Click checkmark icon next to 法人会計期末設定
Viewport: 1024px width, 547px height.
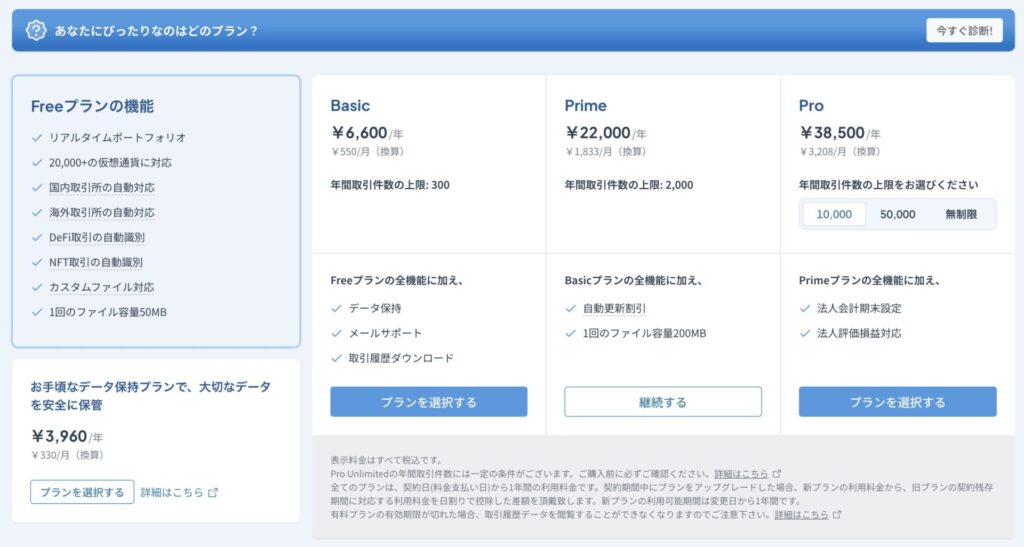[x=805, y=308]
